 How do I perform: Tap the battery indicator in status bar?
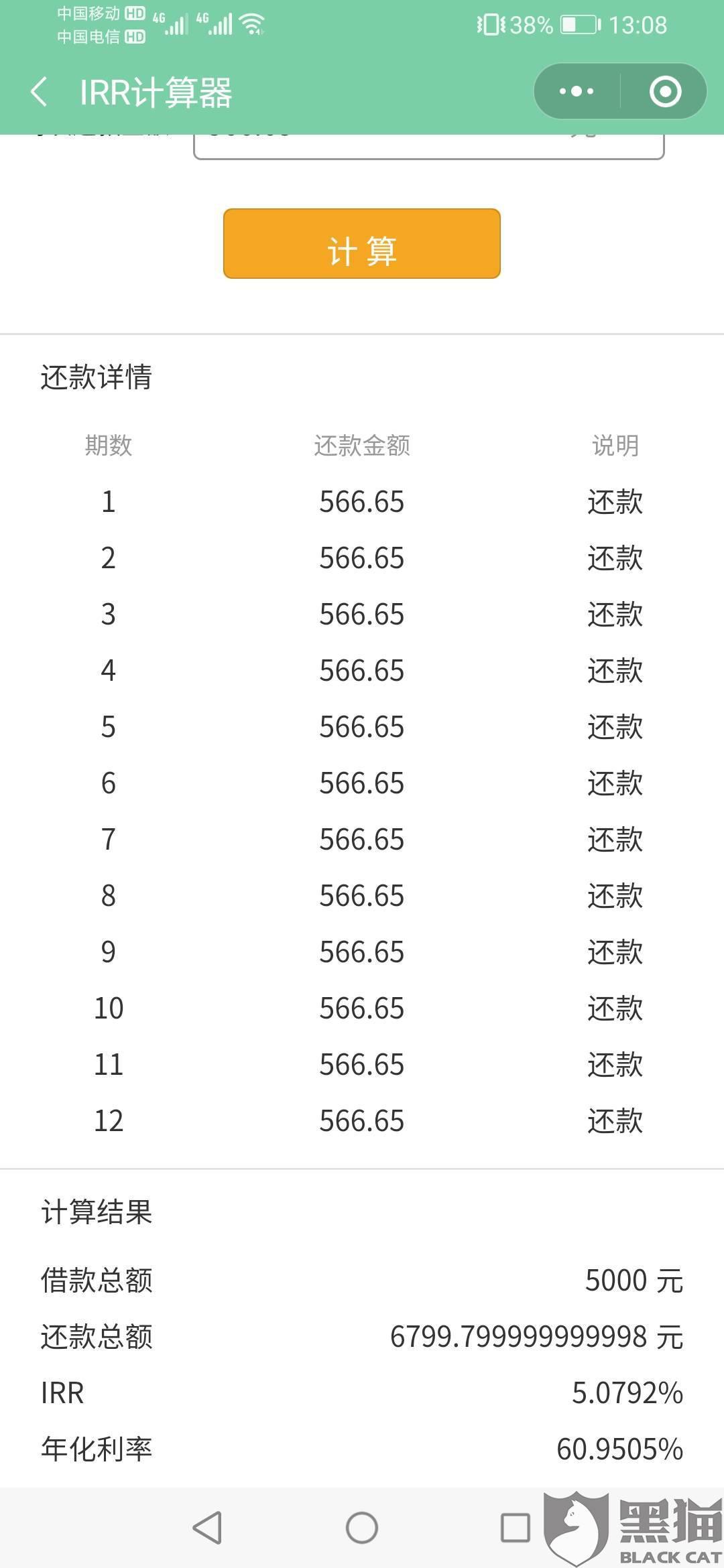click(x=581, y=25)
